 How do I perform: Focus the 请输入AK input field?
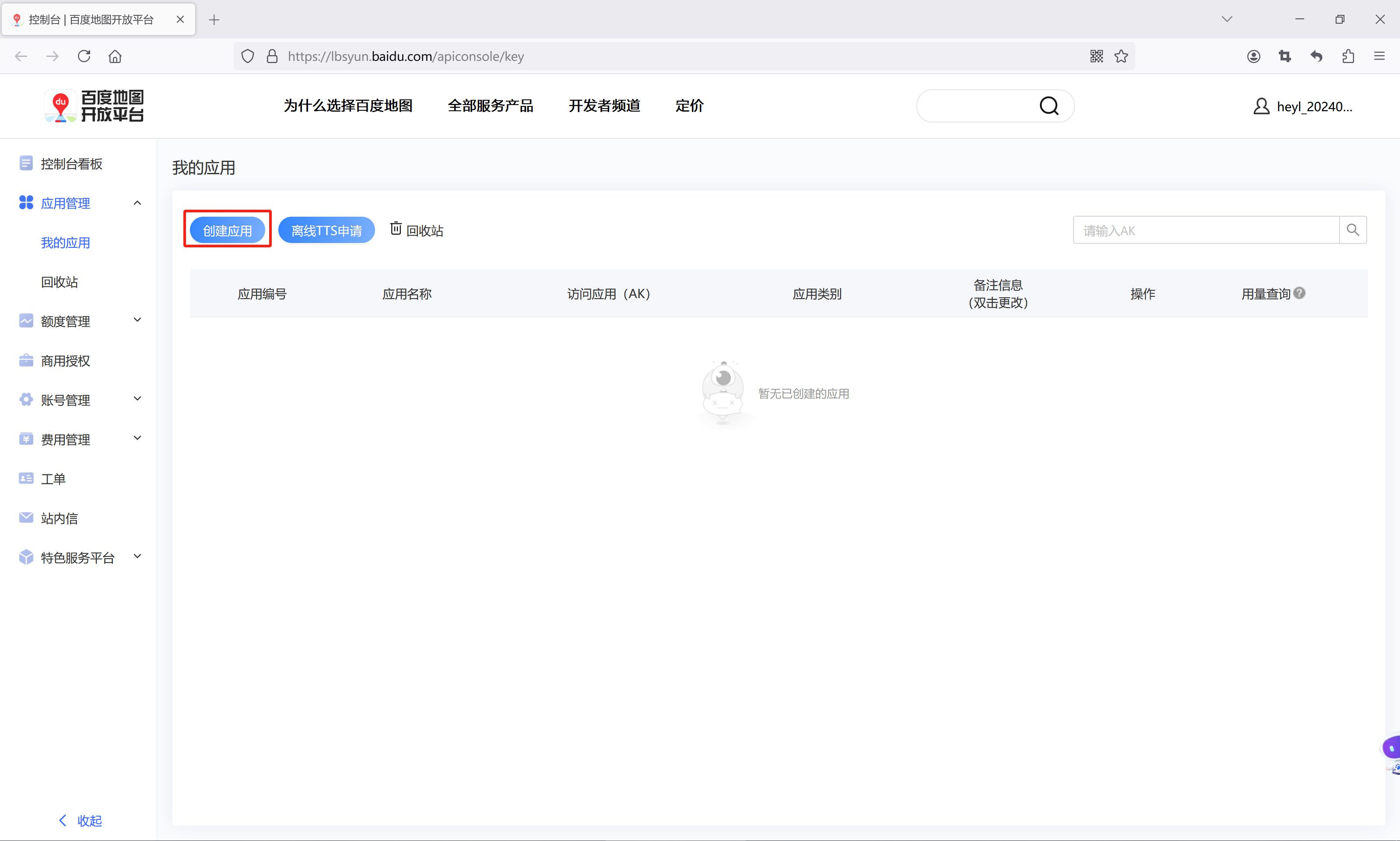1205,230
